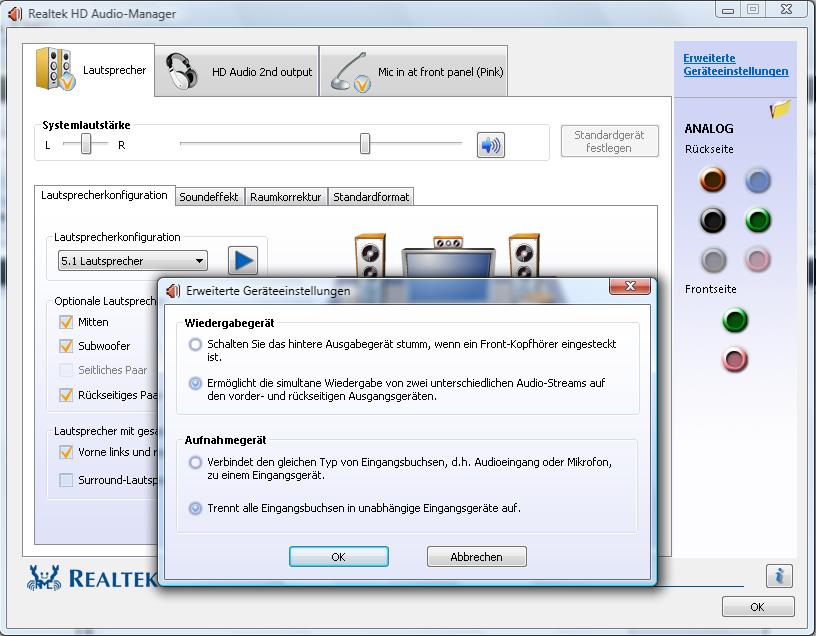
Task: Close the Erweiterte Geräteeinstellungen dialog
Action: pos(630,286)
